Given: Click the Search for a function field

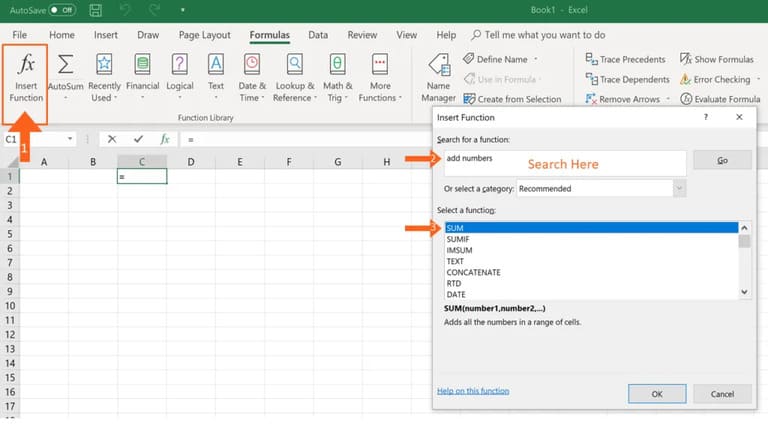Looking at the screenshot, I should pos(565,163).
